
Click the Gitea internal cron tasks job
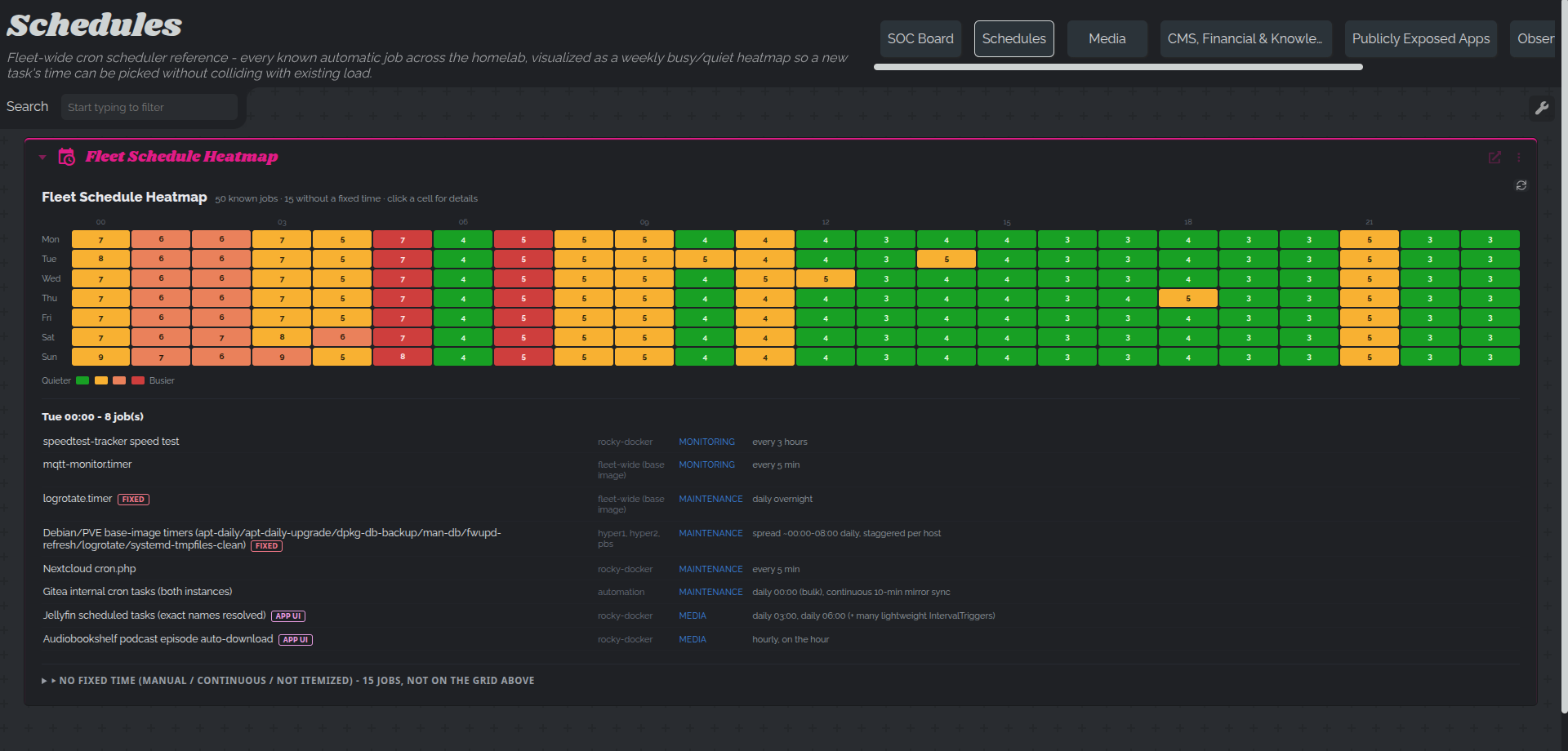click(138, 592)
